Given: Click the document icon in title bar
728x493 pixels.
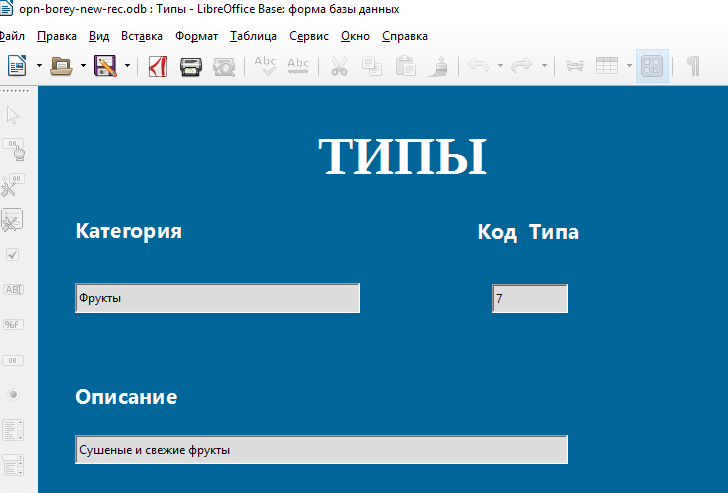Looking at the screenshot, I should click(6, 8).
